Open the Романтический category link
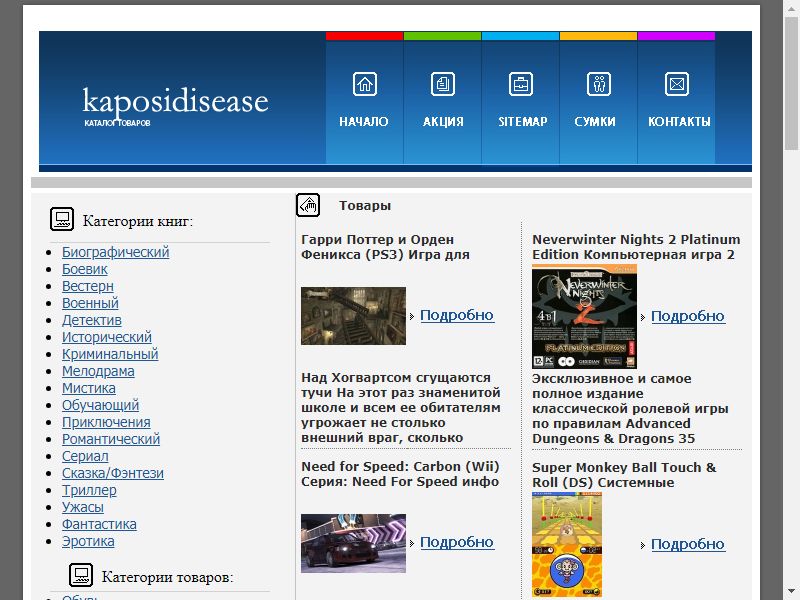Screen dimensions: 800x600 tap(111, 439)
